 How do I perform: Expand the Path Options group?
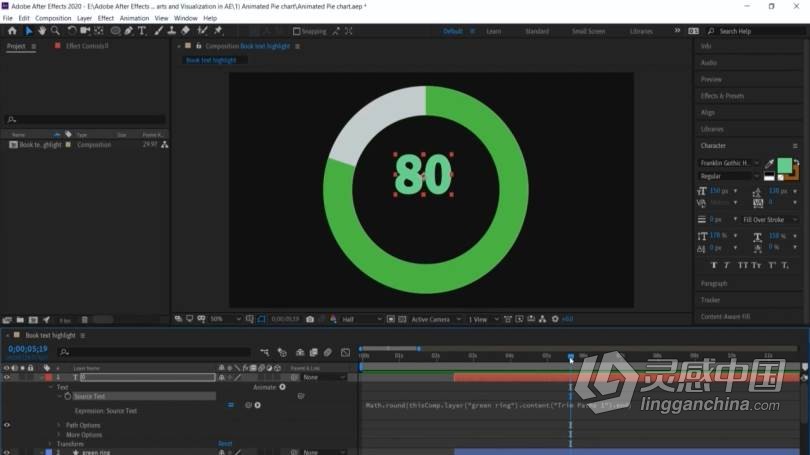(59, 425)
